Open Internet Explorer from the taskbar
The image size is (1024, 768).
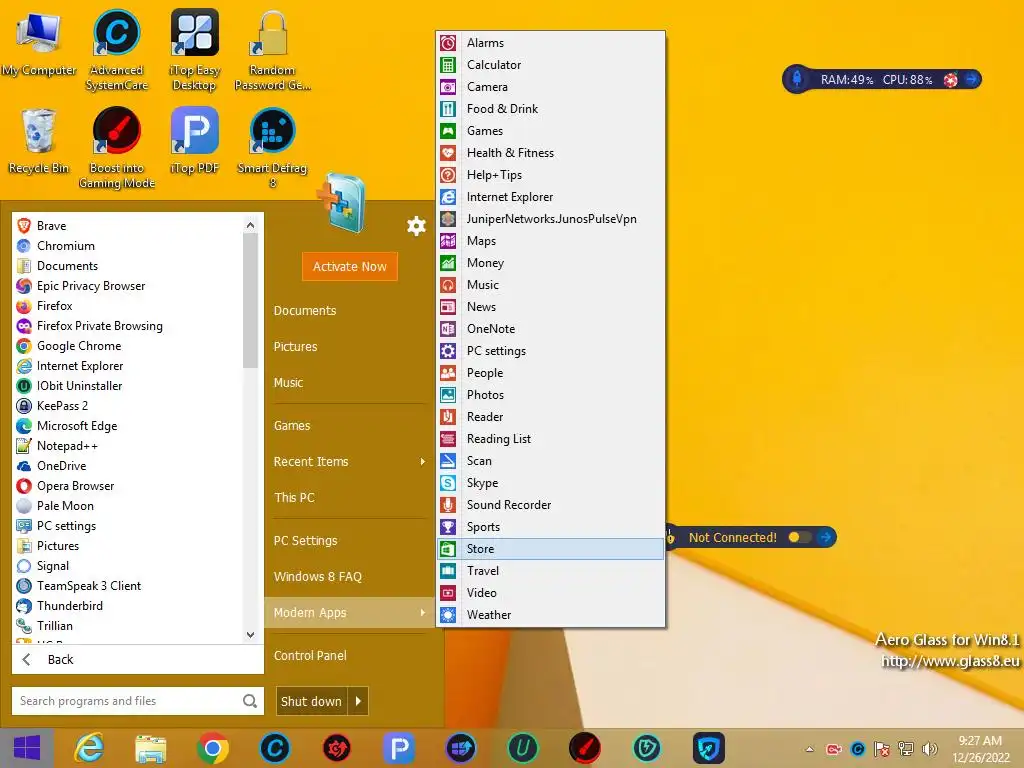pos(89,748)
